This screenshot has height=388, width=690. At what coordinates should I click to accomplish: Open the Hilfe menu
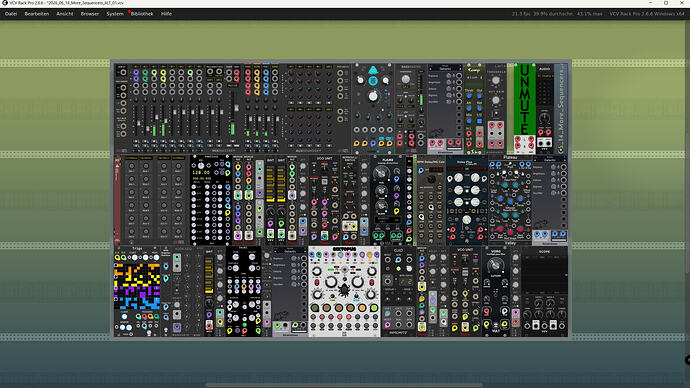(166, 14)
